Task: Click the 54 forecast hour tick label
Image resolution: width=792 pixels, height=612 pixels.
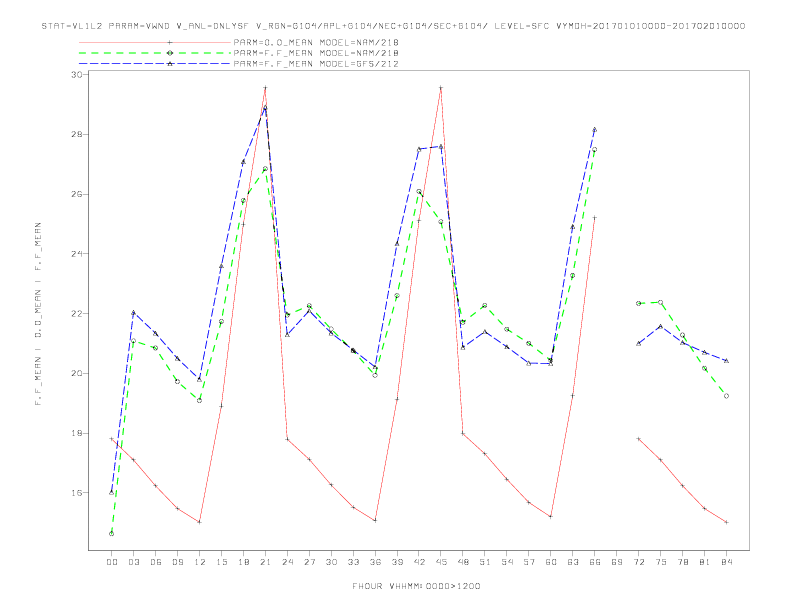Action: click(x=507, y=562)
